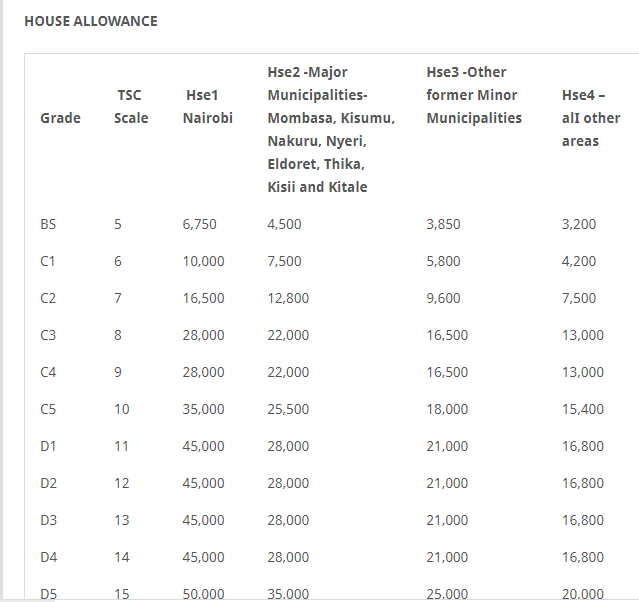The image size is (639, 602).
Task: Click the 10,000 value in C1 row
Action: [203, 261]
